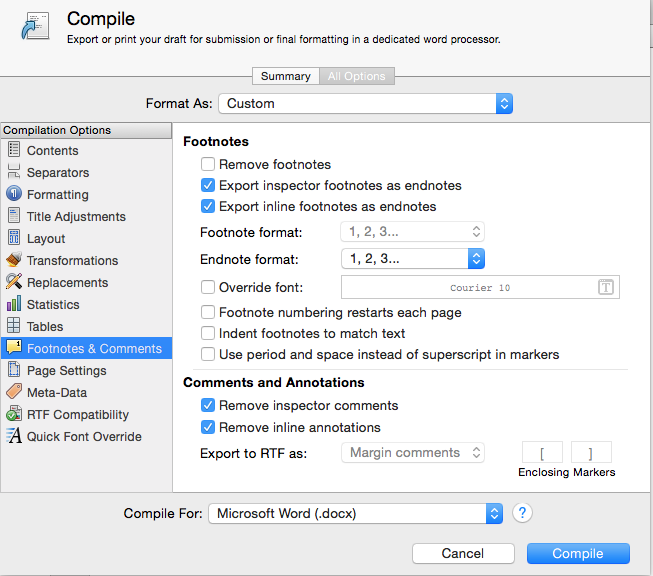This screenshot has height=576, width=653.
Task: Open Meta-Data via its tag icon
Action: [x=14, y=392]
